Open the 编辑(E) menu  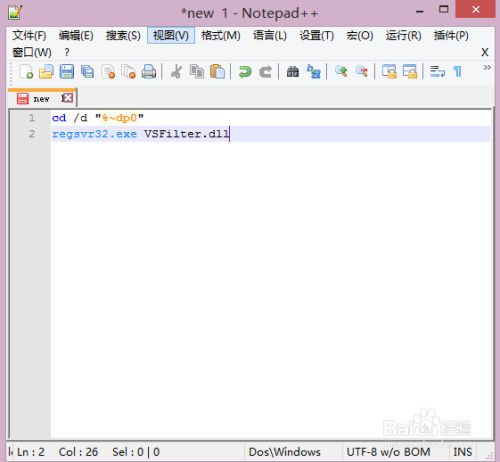pyautogui.click(x=76, y=35)
